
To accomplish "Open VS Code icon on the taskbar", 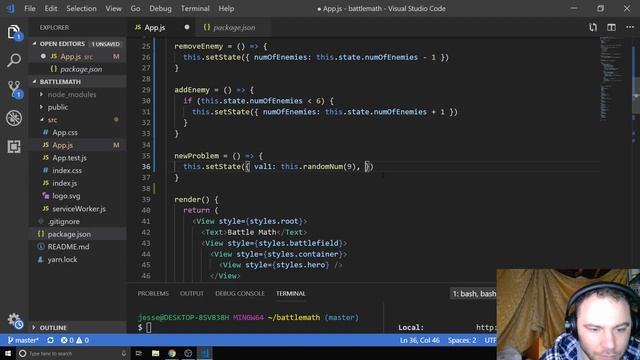I will pyautogui.click(x=205, y=353).
